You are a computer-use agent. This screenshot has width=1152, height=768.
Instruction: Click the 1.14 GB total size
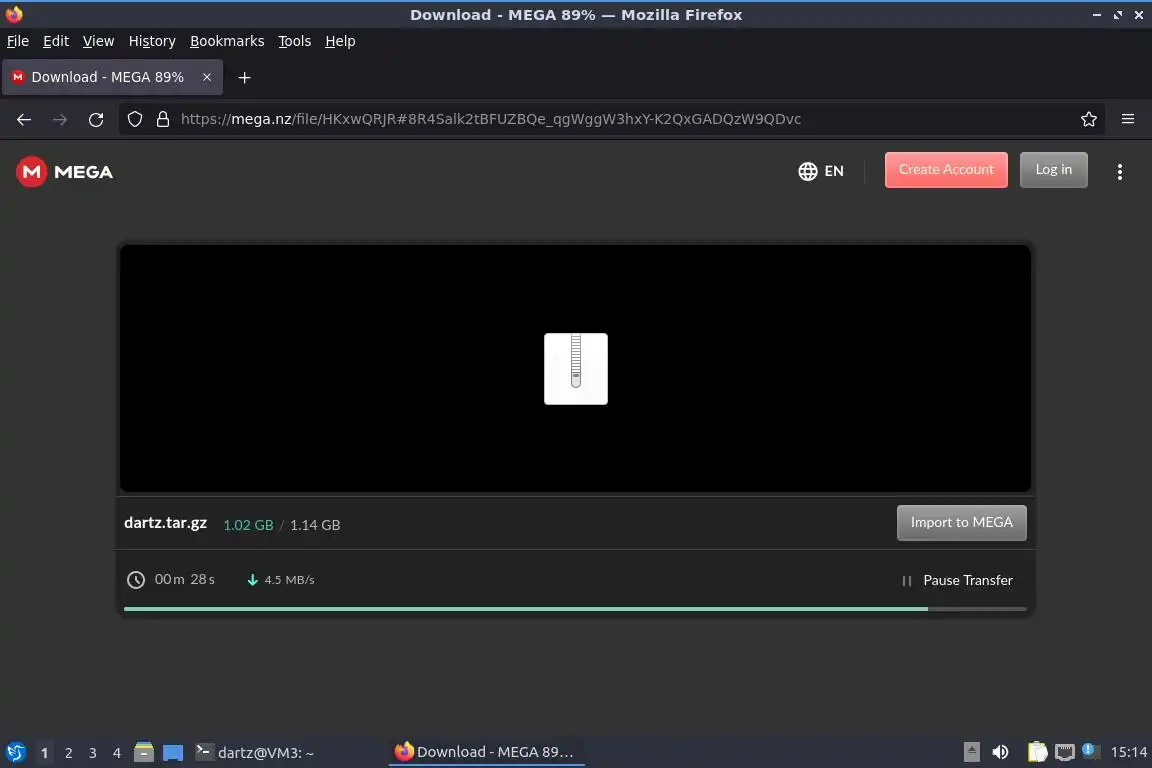tap(315, 525)
